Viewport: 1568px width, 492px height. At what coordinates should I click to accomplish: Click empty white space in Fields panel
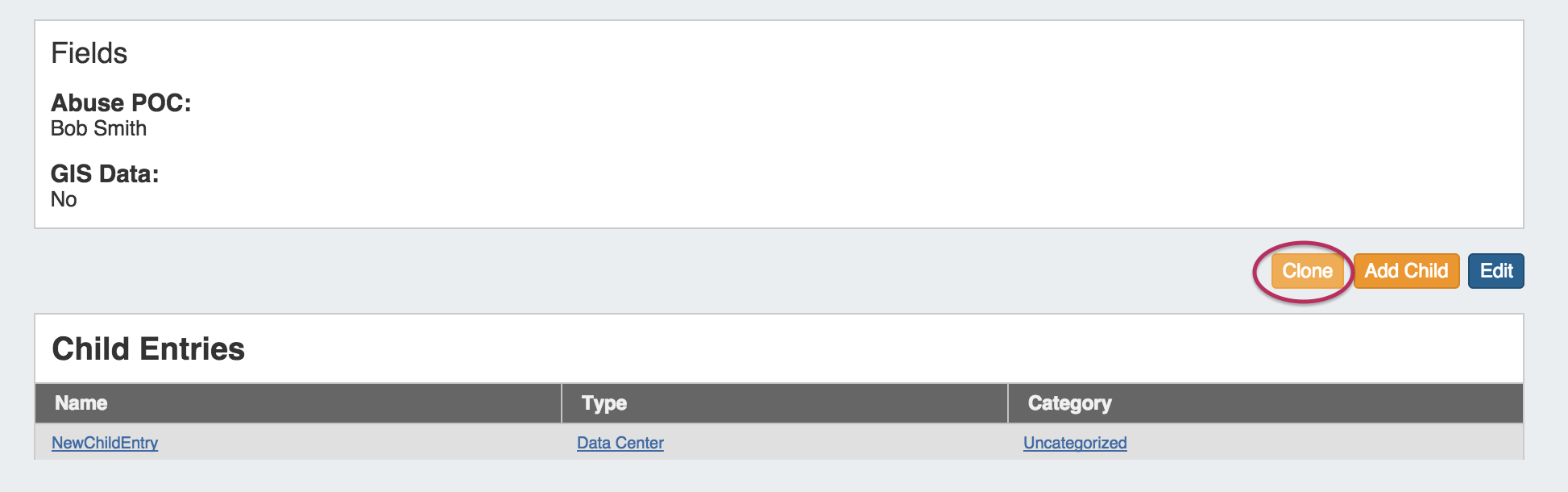tap(806, 129)
